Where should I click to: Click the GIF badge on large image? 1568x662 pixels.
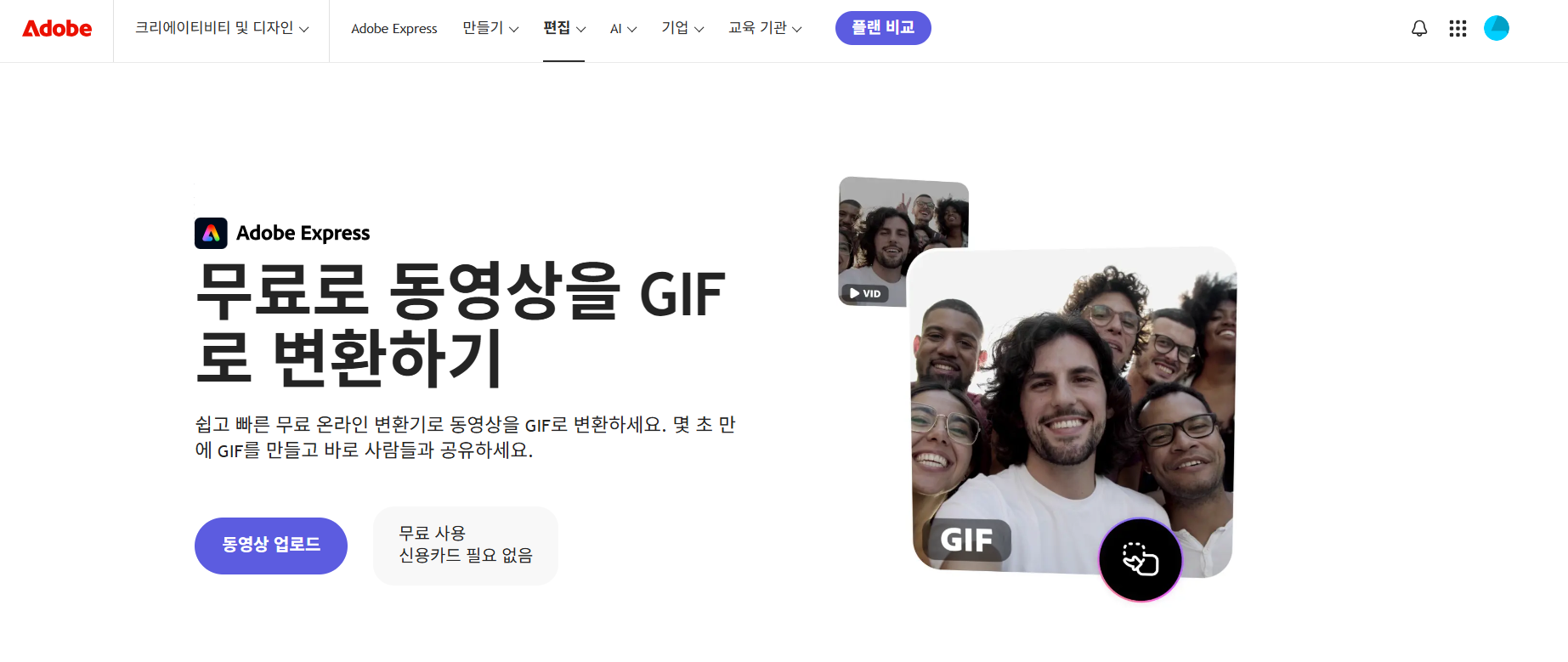click(967, 540)
